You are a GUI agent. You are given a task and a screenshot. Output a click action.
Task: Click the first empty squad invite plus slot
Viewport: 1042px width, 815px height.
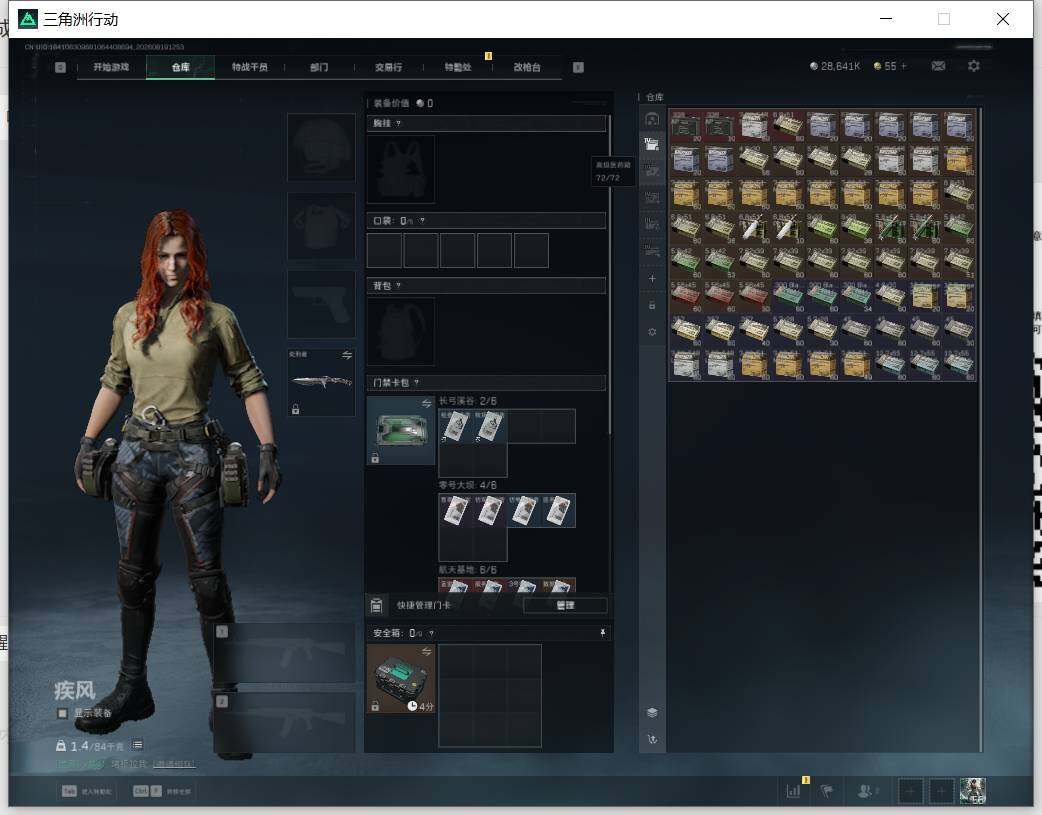(910, 791)
